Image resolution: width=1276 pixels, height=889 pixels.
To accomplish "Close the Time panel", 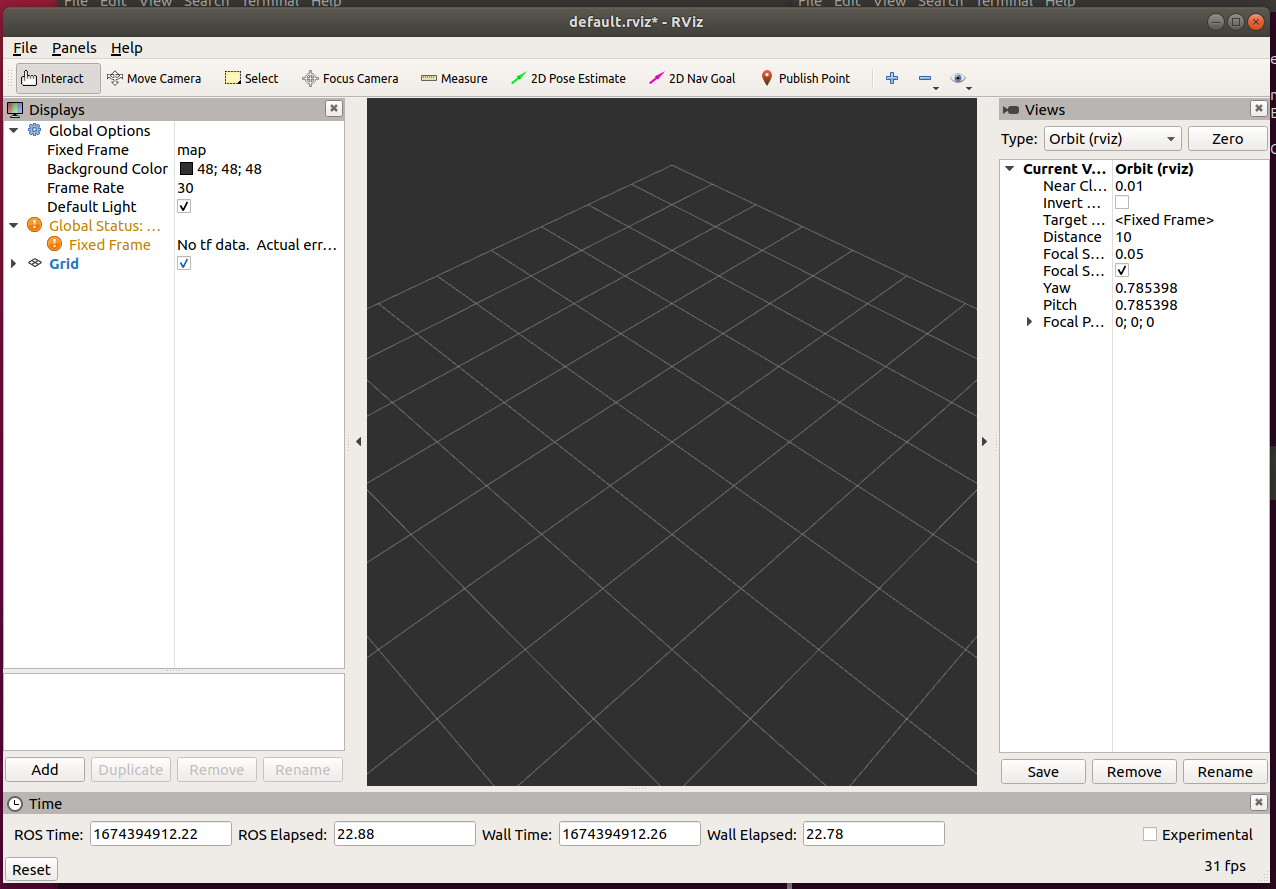I will 1258,803.
